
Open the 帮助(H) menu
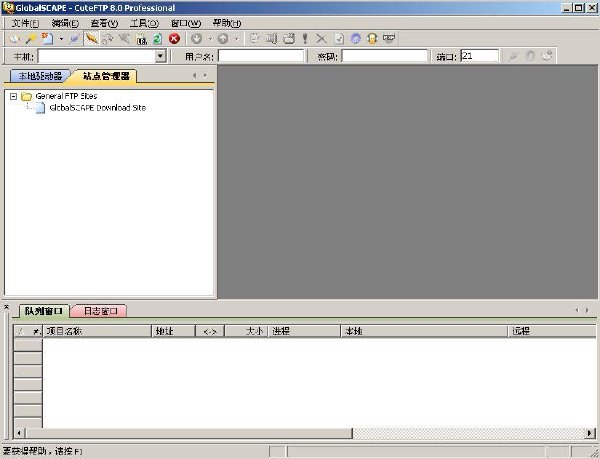[x=227, y=23]
